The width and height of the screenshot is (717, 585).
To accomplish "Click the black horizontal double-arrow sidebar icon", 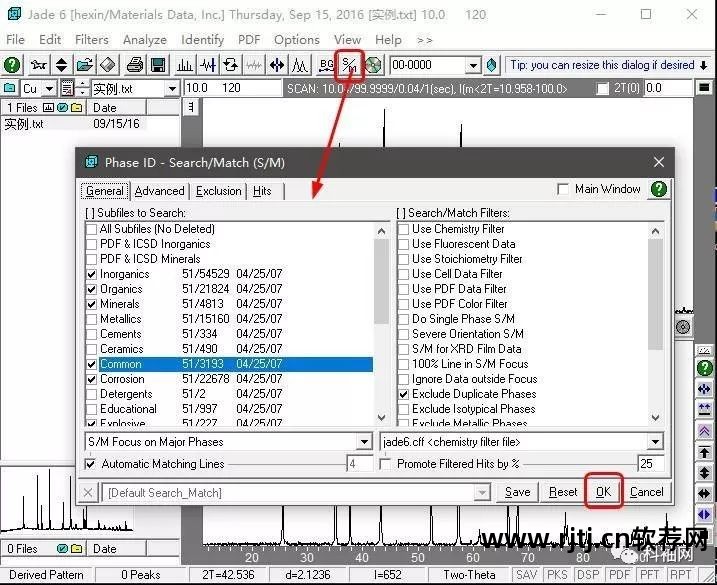I will tap(704, 494).
